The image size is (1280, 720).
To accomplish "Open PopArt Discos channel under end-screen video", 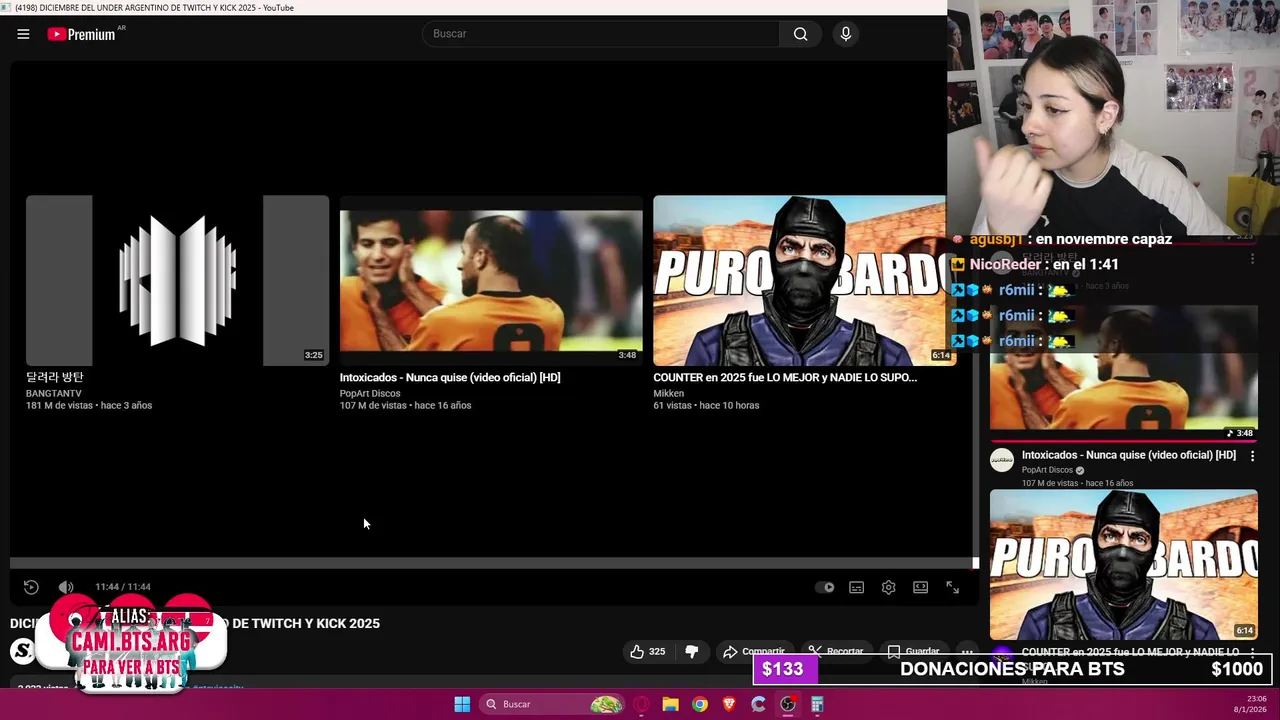I will tap(370, 393).
